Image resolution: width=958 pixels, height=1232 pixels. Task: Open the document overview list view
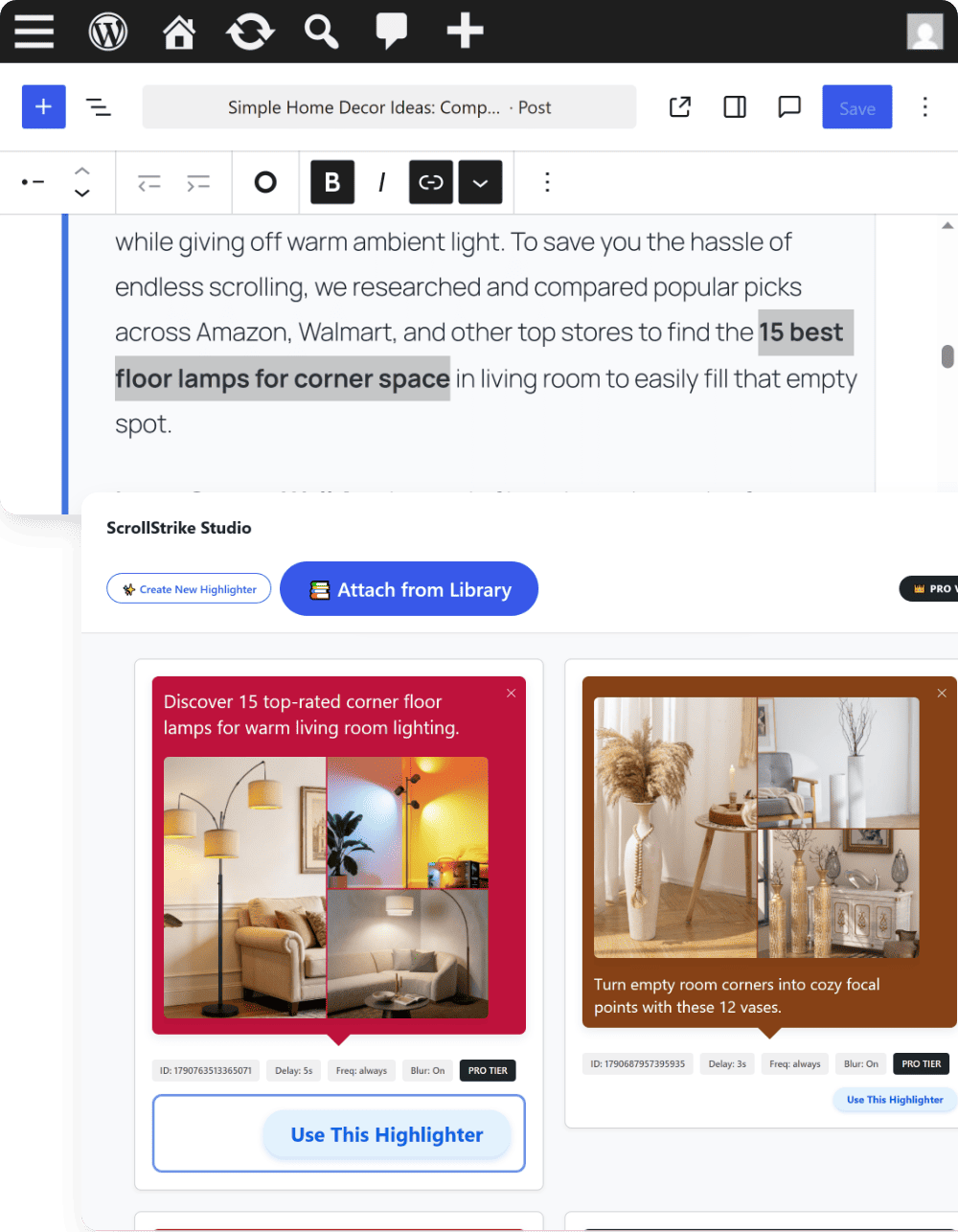tap(99, 106)
